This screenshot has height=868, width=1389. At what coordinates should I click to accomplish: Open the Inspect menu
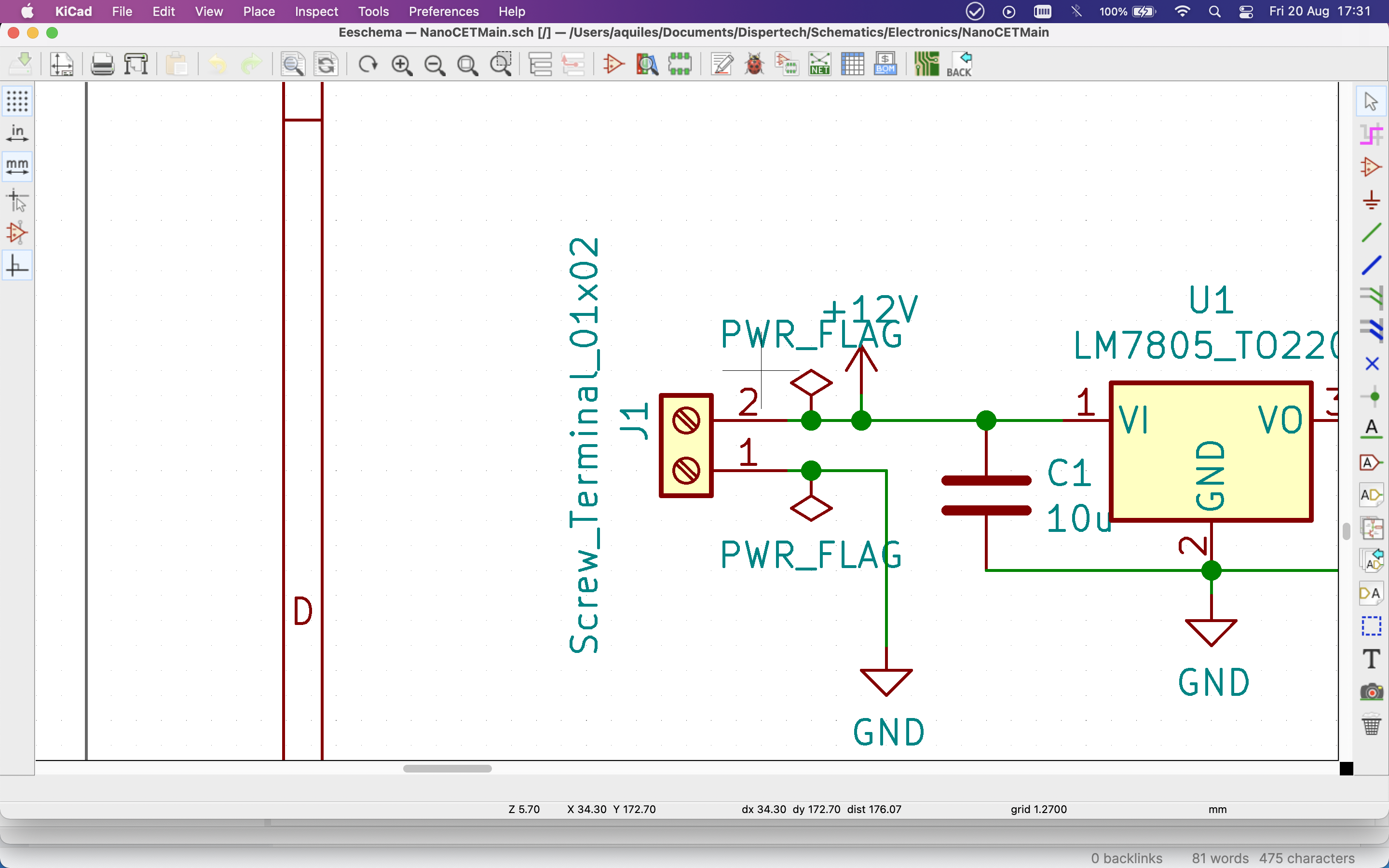(316, 11)
